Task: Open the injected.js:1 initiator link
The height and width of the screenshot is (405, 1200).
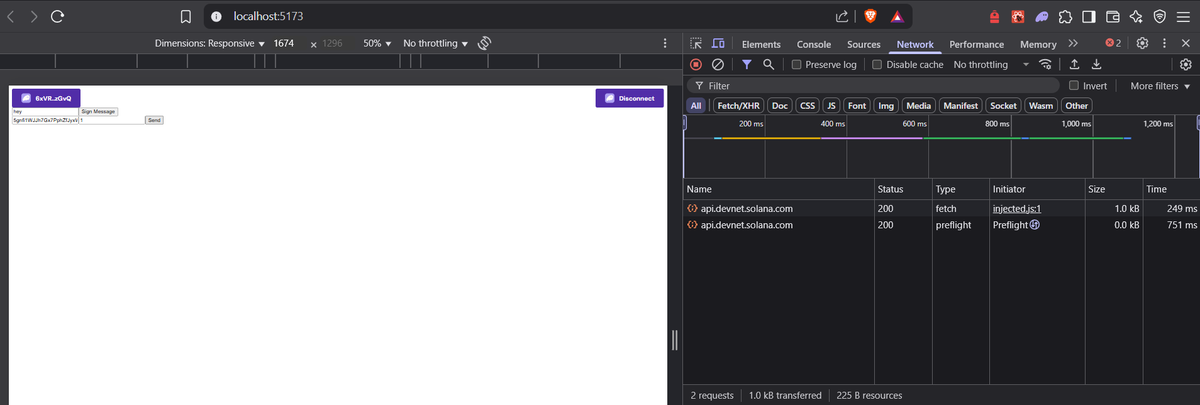Action: click(1017, 208)
